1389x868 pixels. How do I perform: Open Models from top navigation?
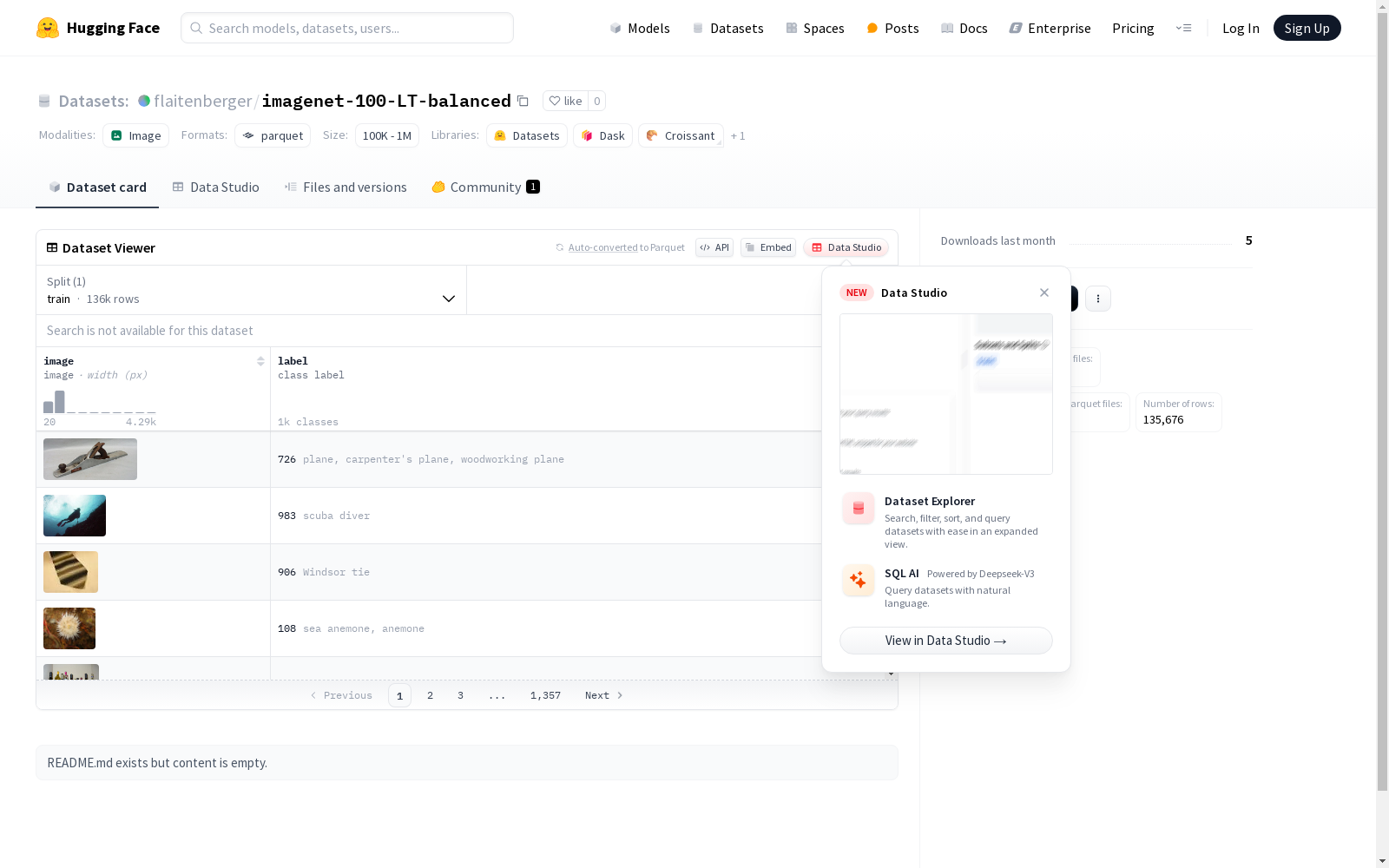[x=640, y=28]
